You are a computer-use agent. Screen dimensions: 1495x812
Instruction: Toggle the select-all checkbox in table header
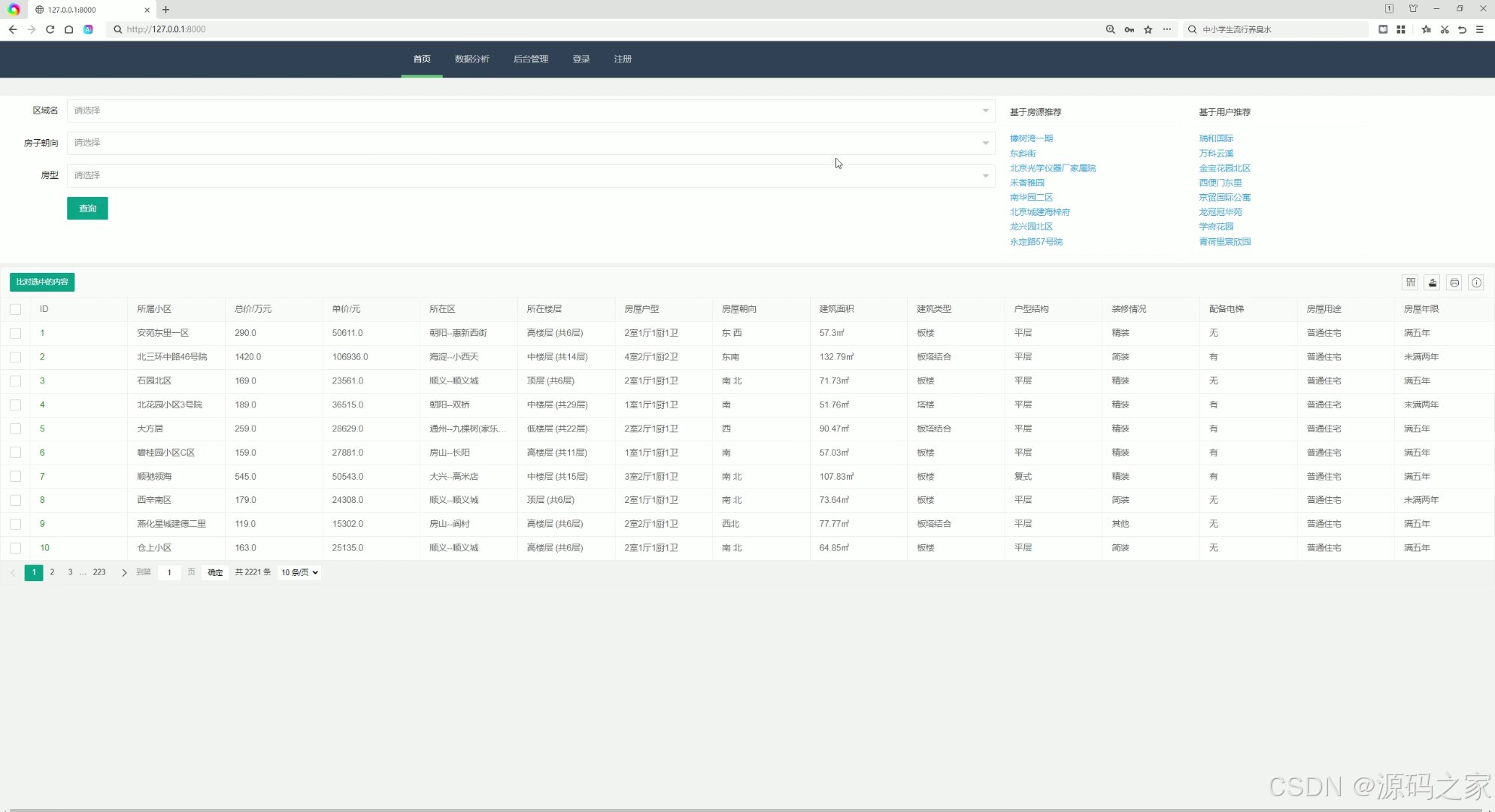(x=15, y=309)
